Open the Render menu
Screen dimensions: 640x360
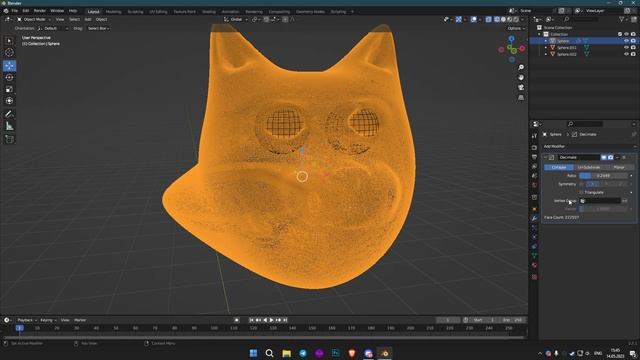click(40, 11)
